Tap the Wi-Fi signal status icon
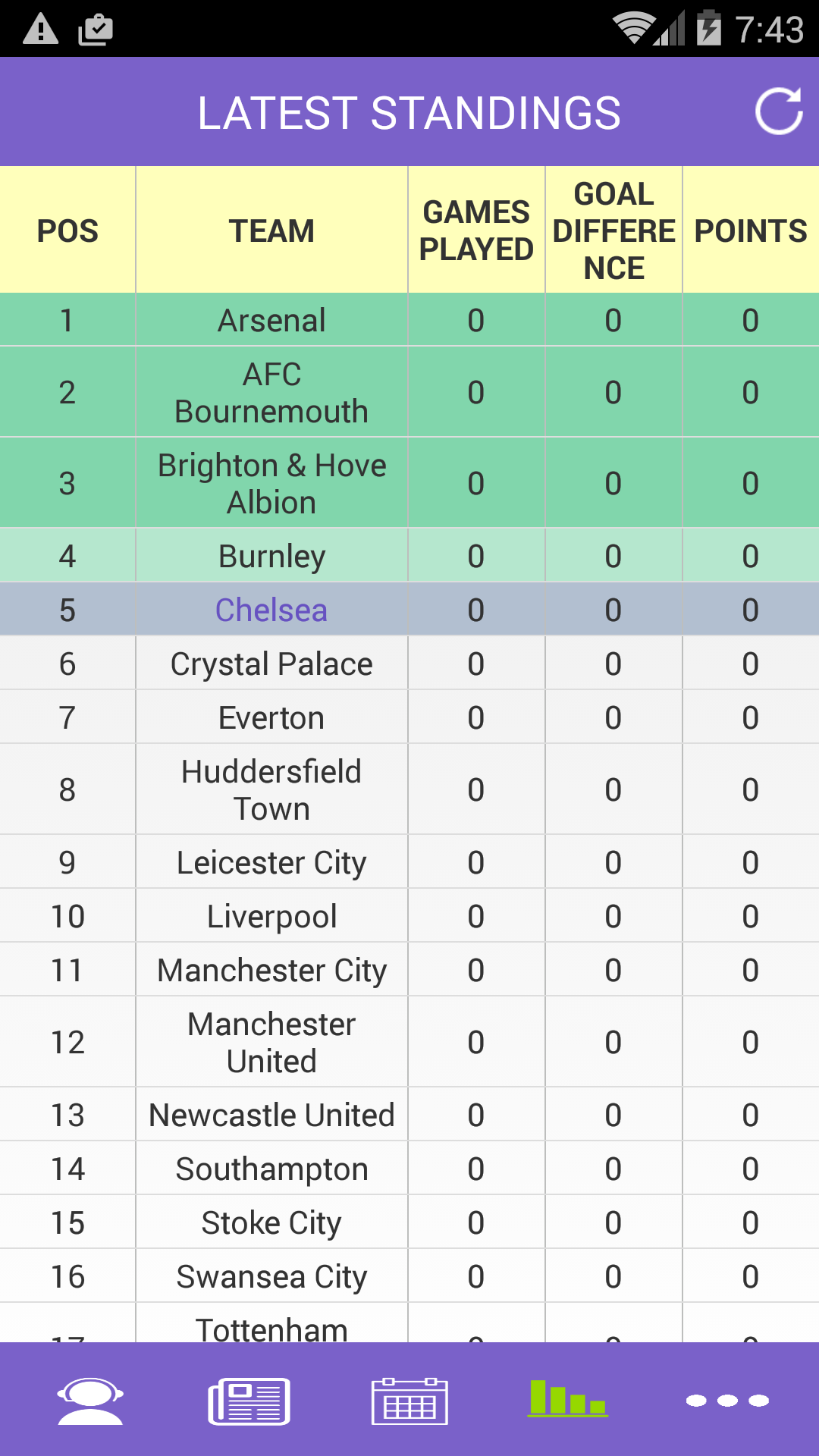The image size is (819, 1456). [634, 29]
